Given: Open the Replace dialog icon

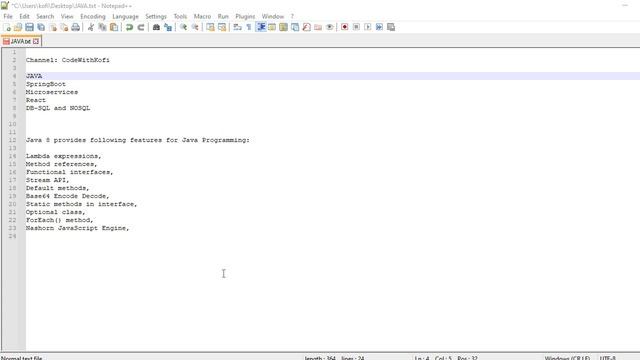Looking at the screenshot, I should click(168, 27).
